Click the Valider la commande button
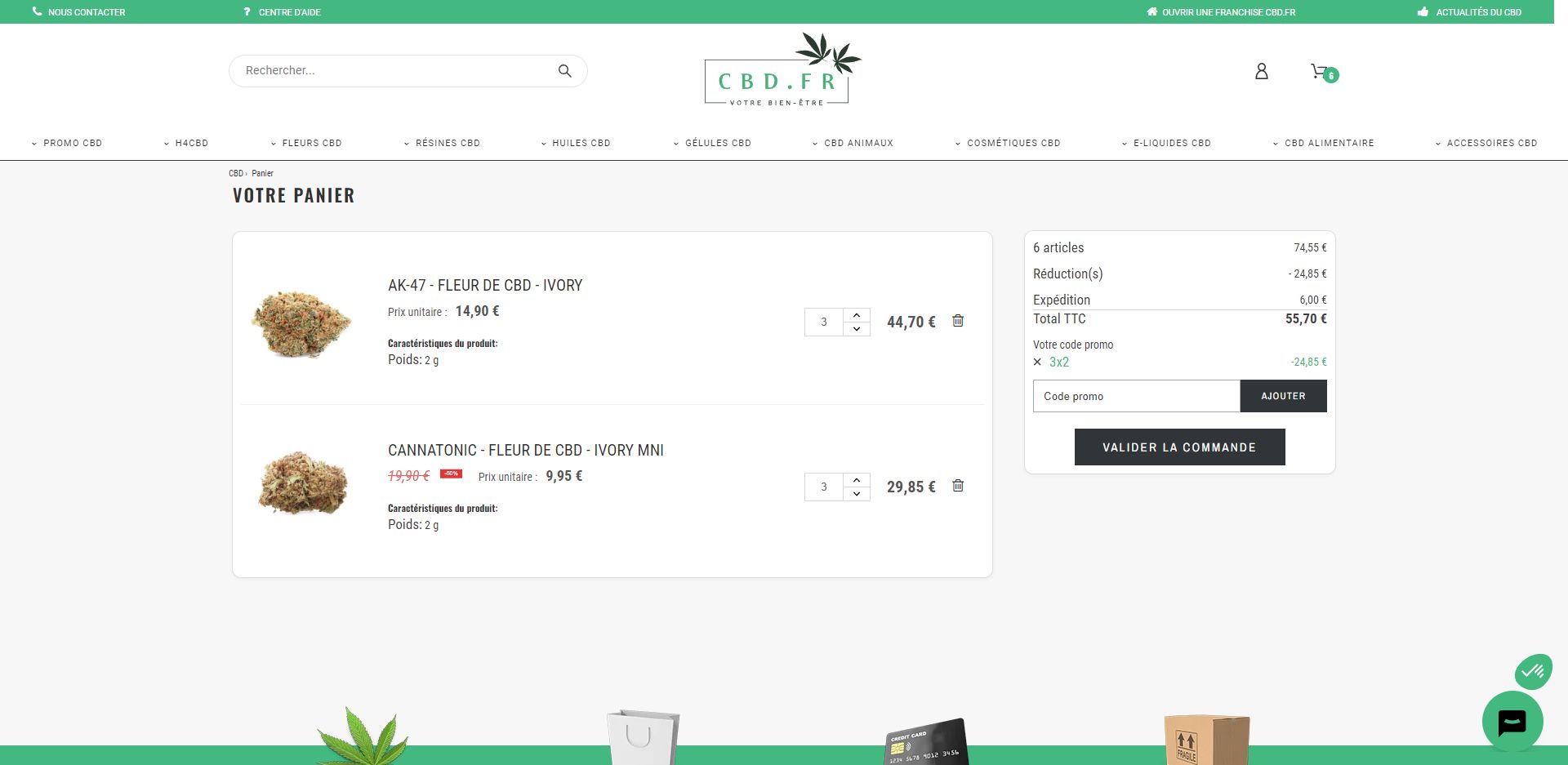This screenshot has height=765, width=1568. click(1179, 447)
